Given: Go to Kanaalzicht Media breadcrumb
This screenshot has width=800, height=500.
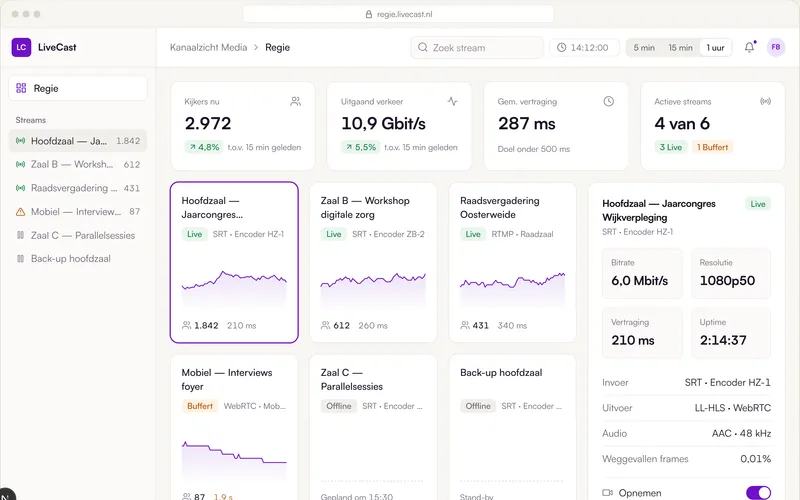Looking at the screenshot, I should click(x=208, y=47).
